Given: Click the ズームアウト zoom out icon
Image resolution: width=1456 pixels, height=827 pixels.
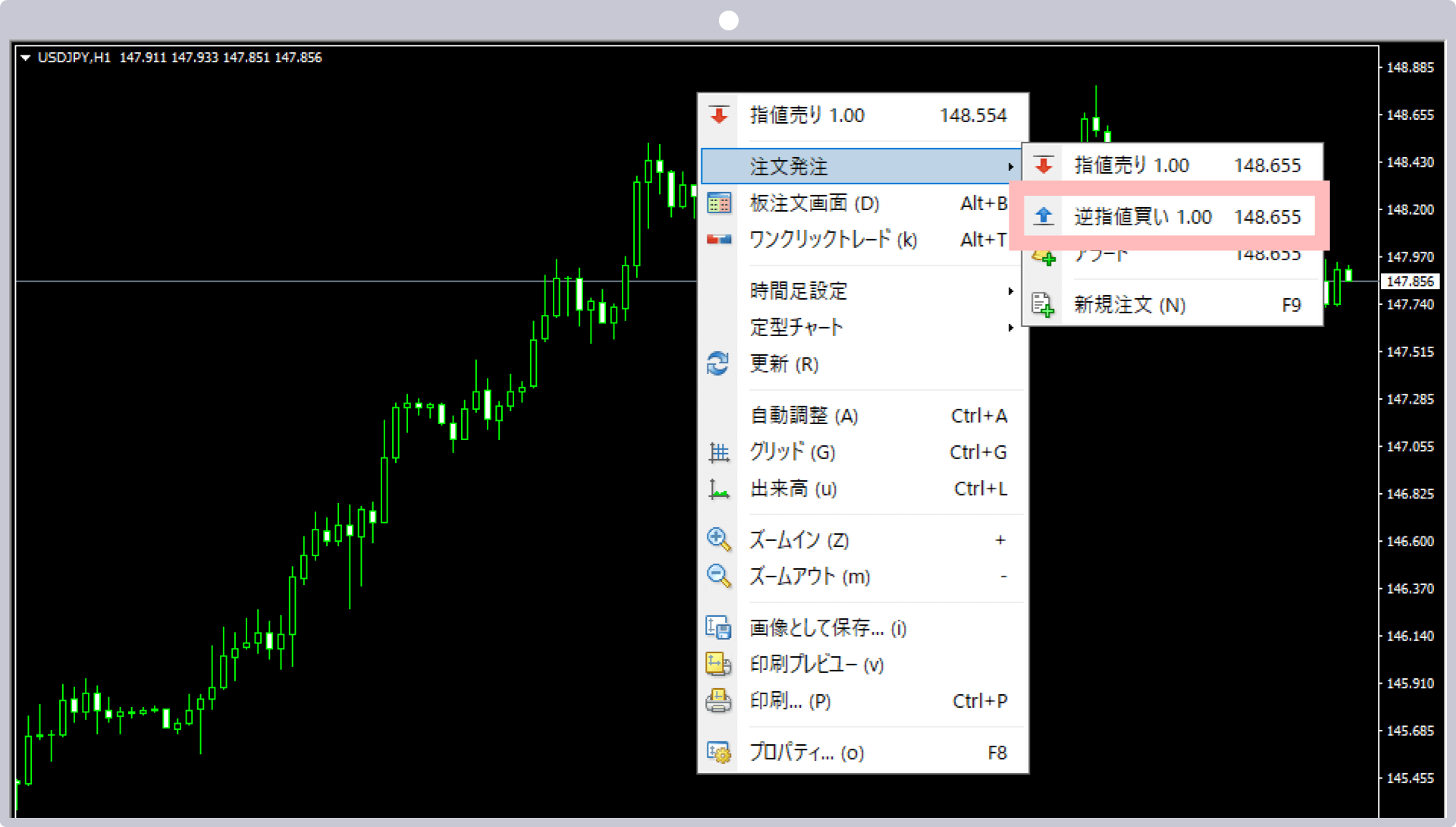Looking at the screenshot, I should click(718, 577).
